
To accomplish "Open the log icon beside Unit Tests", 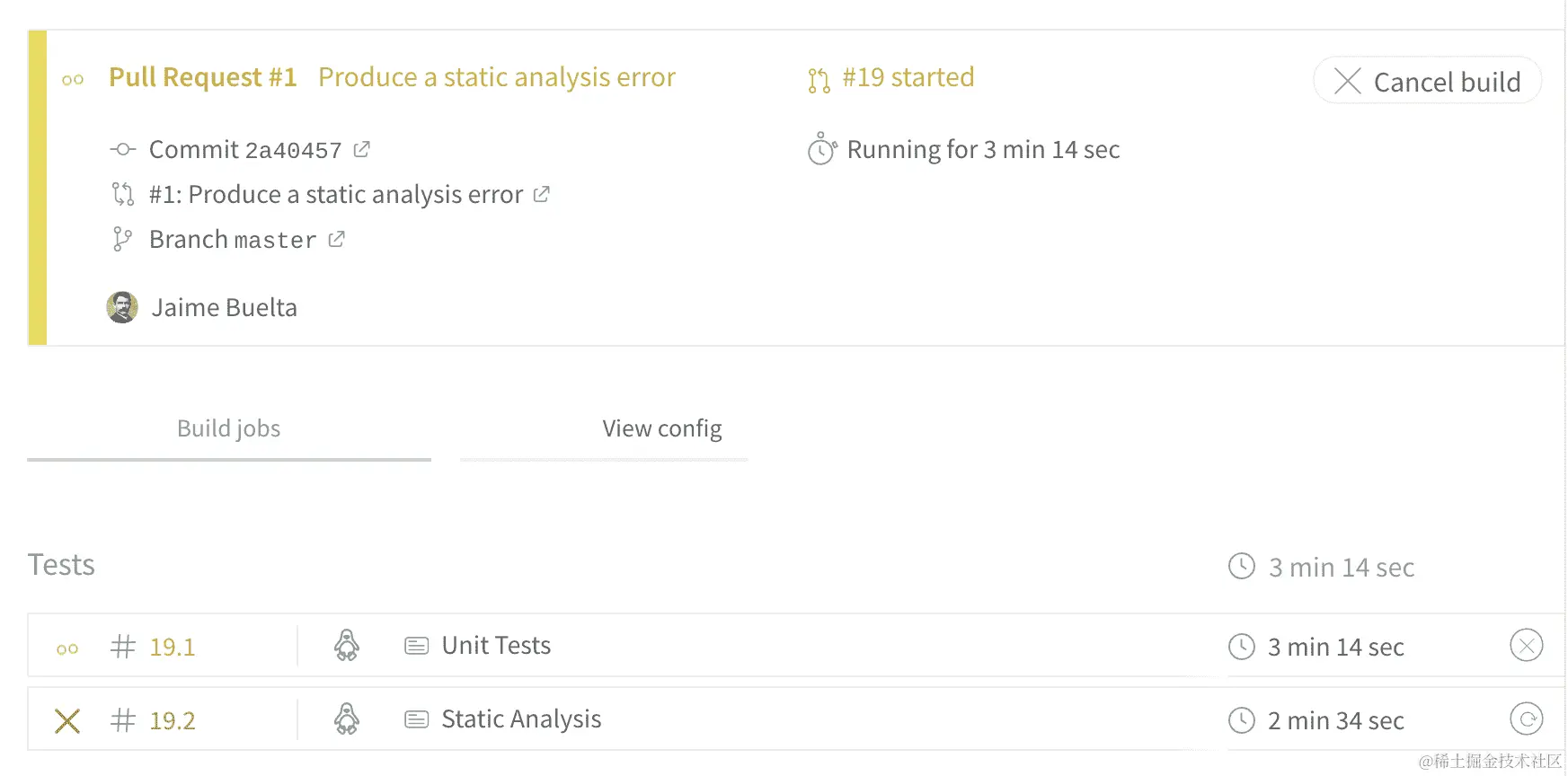I will click(x=416, y=646).
